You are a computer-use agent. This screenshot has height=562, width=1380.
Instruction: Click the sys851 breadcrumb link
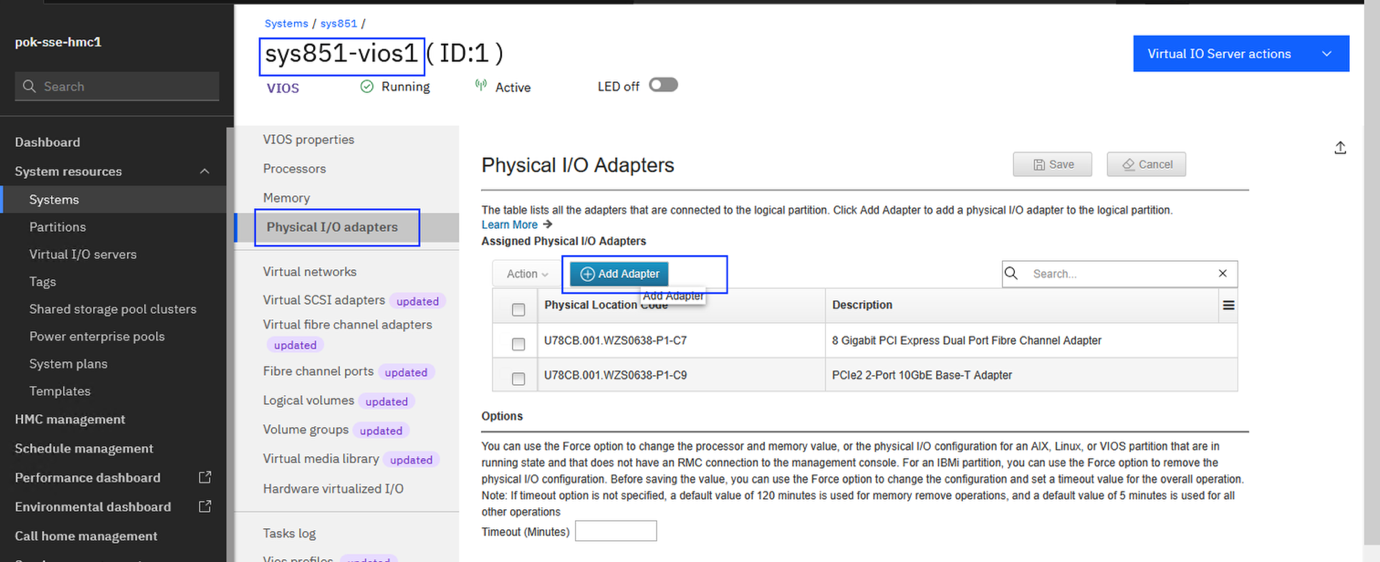click(x=338, y=23)
